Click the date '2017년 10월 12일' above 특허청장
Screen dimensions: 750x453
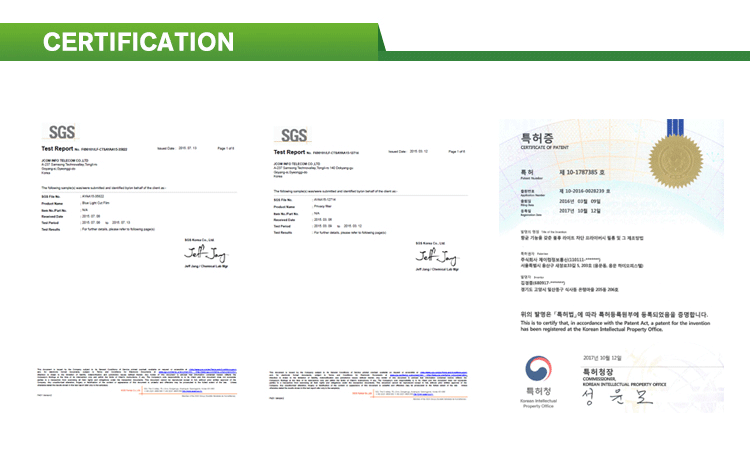pyautogui.click(x=602, y=358)
